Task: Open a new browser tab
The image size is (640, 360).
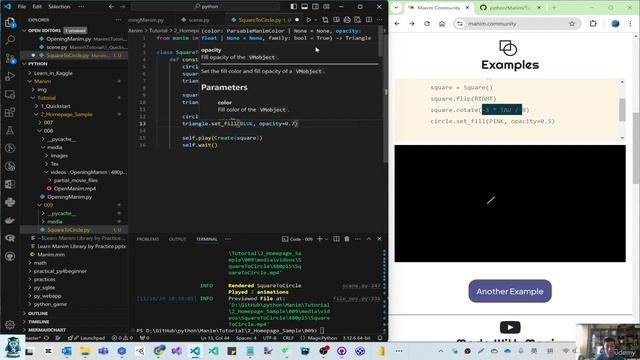Action: 554,8
